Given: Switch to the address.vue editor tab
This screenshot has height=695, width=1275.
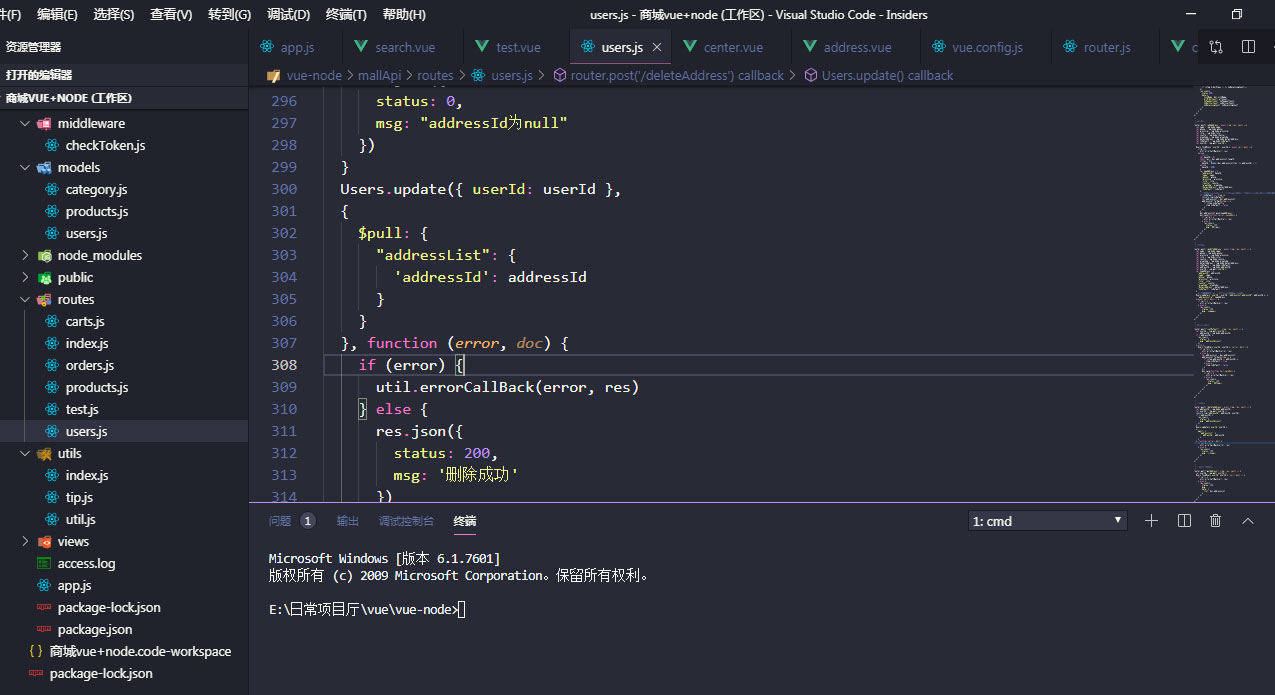Looking at the screenshot, I should coord(856,47).
